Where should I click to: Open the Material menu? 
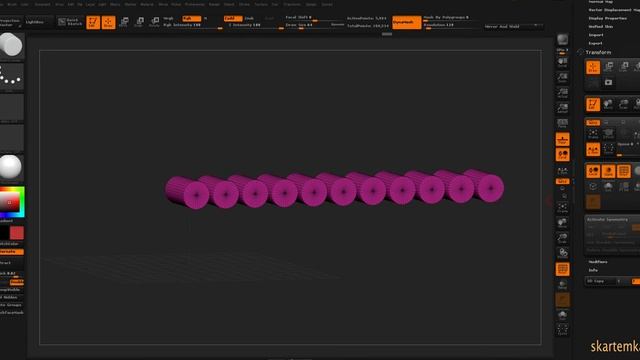pos(147,4)
